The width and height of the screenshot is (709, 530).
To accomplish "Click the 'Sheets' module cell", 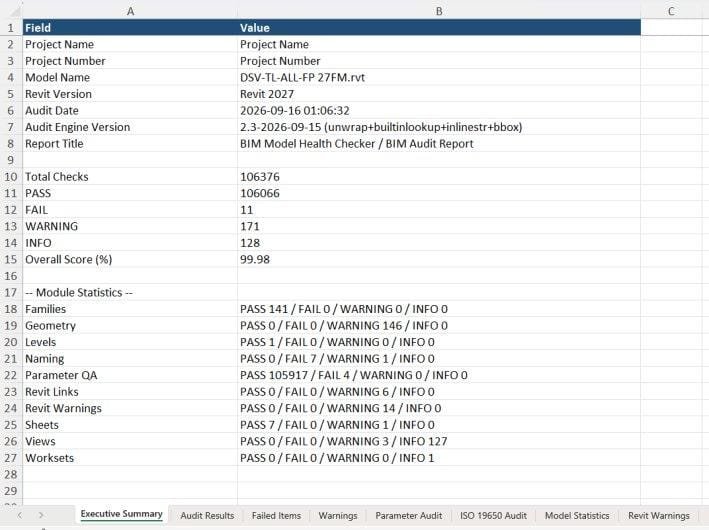I will coord(130,425).
